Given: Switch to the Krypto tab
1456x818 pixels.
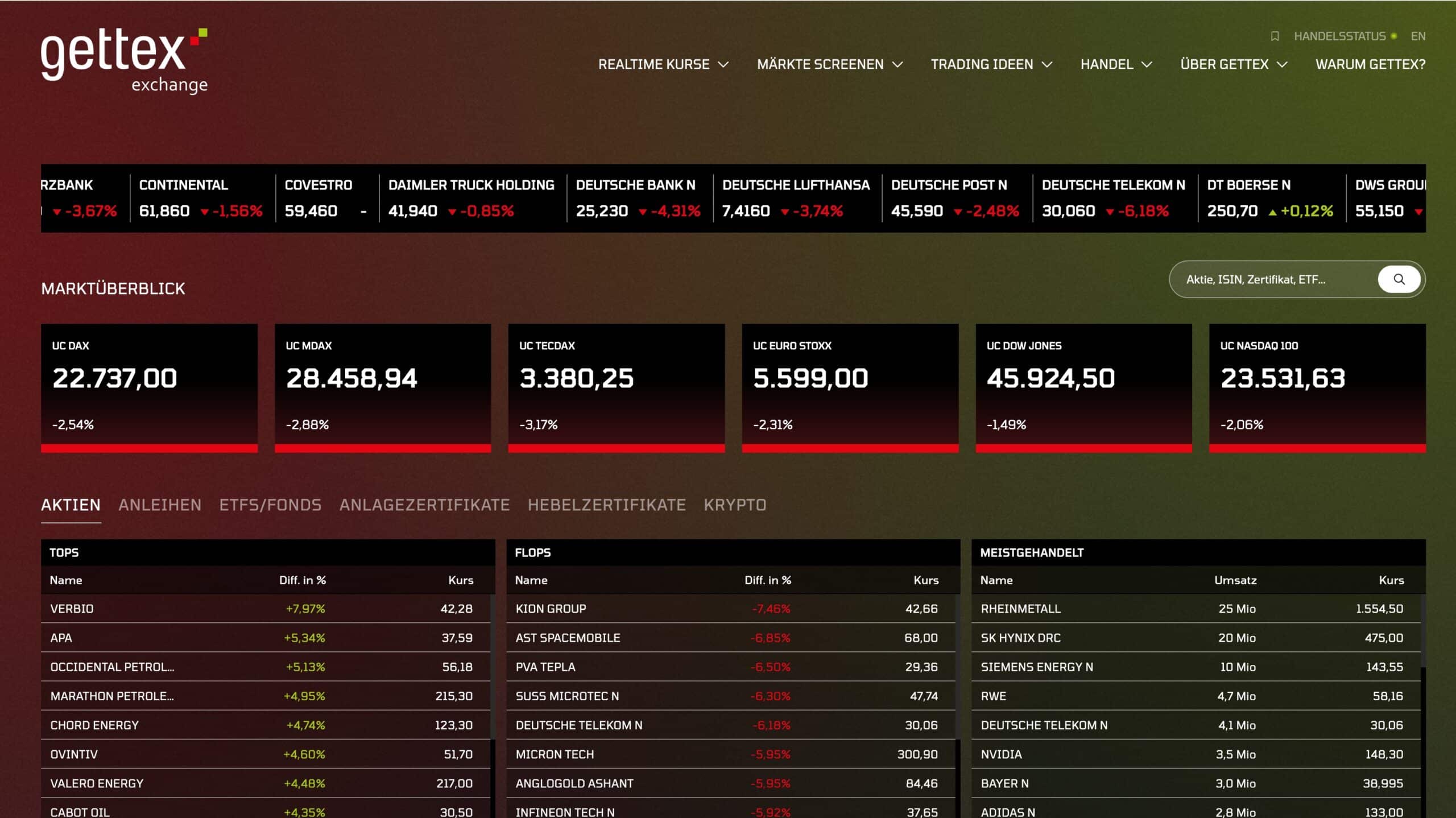Looking at the screenshot, I should click(735, 505).
